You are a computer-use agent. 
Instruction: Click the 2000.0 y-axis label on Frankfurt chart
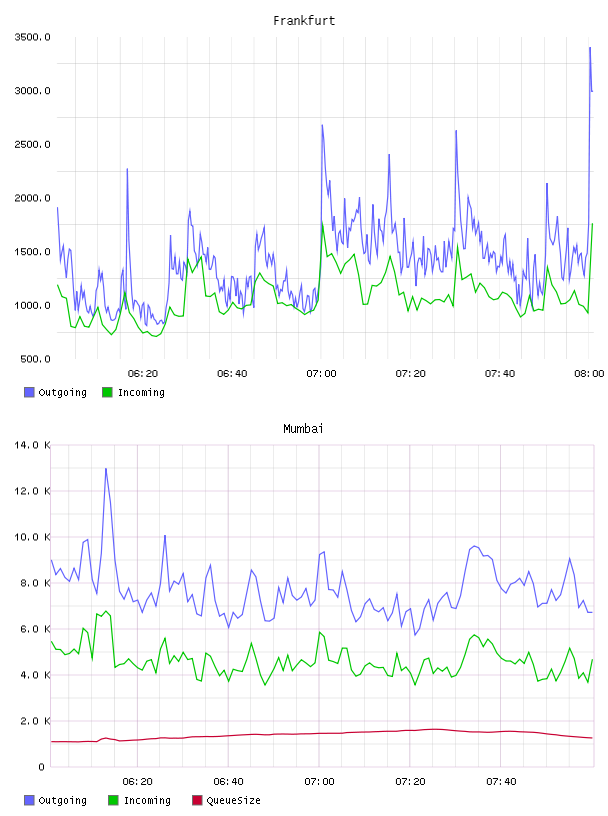(32, 198)
